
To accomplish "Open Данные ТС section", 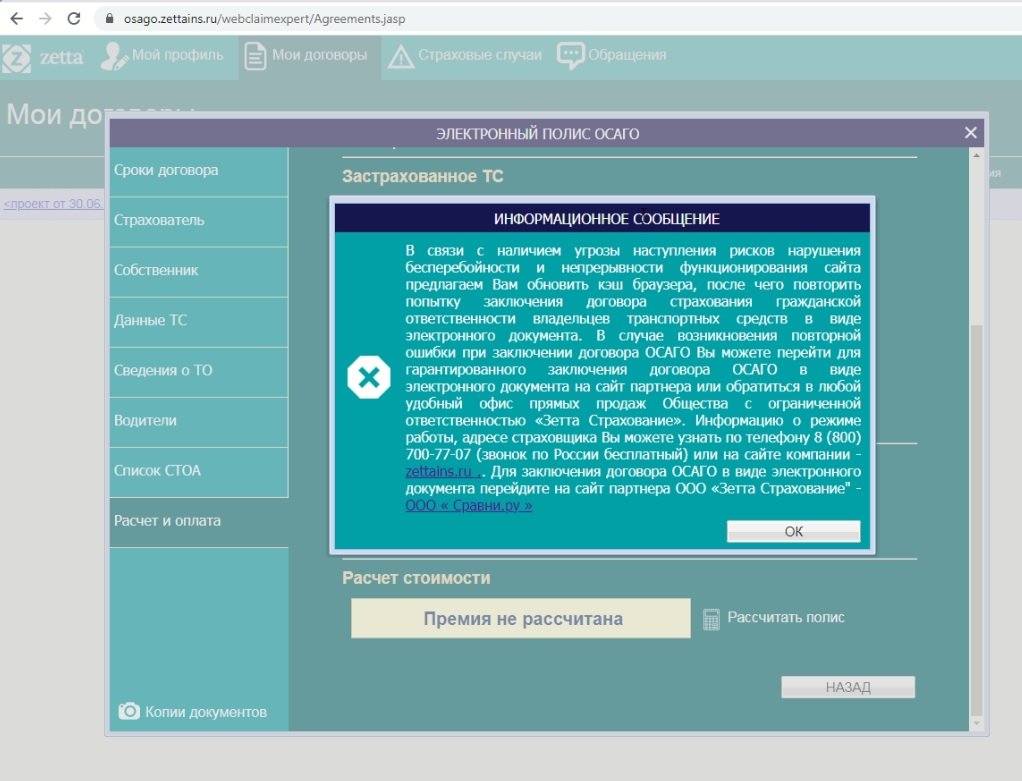I will tap(150, 320).
